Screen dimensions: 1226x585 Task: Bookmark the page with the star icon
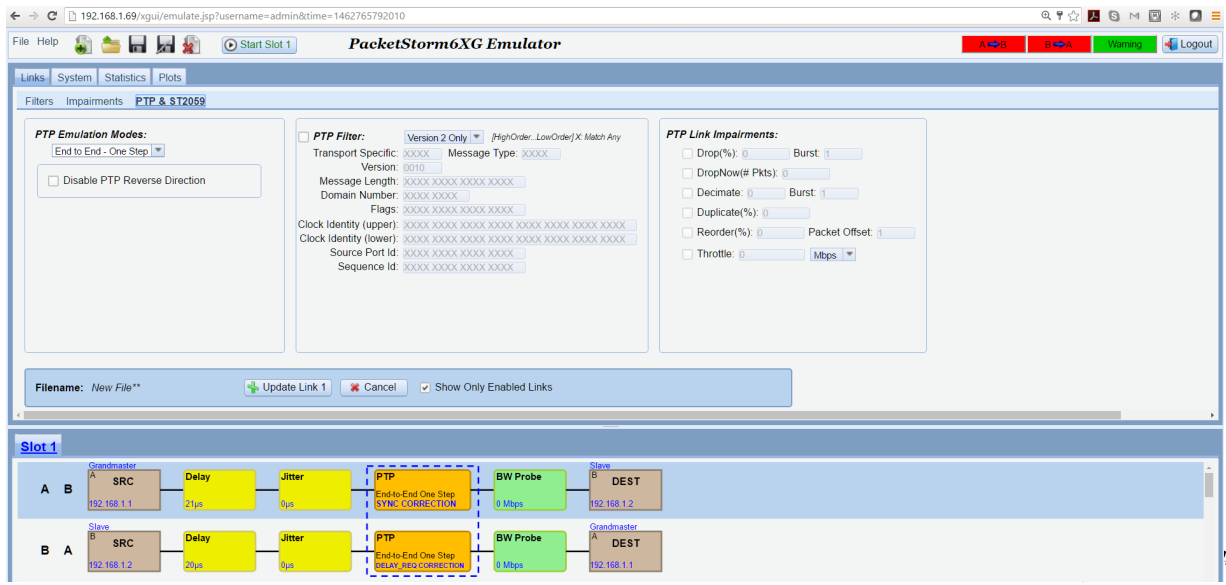point(1073,16)
